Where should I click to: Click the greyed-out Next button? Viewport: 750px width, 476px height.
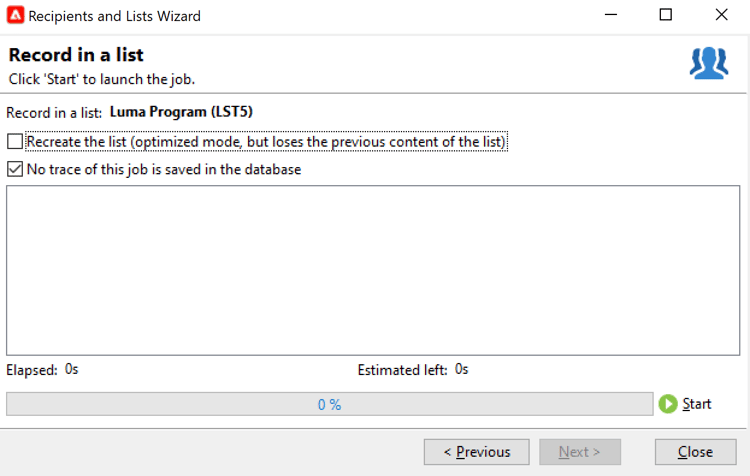(580, 452)
